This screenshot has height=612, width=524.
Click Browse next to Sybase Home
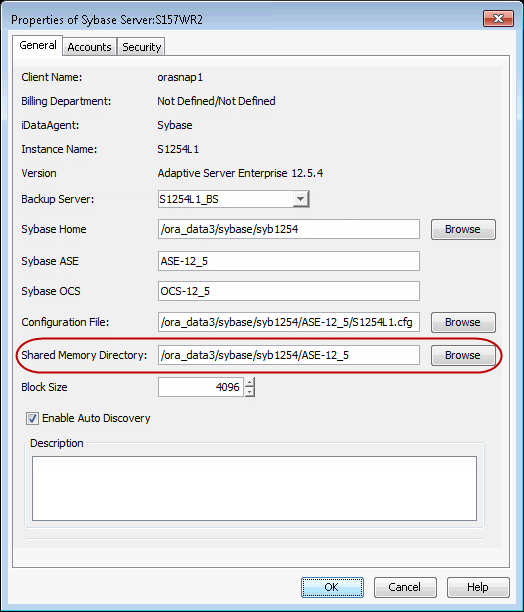pos(463,229)
